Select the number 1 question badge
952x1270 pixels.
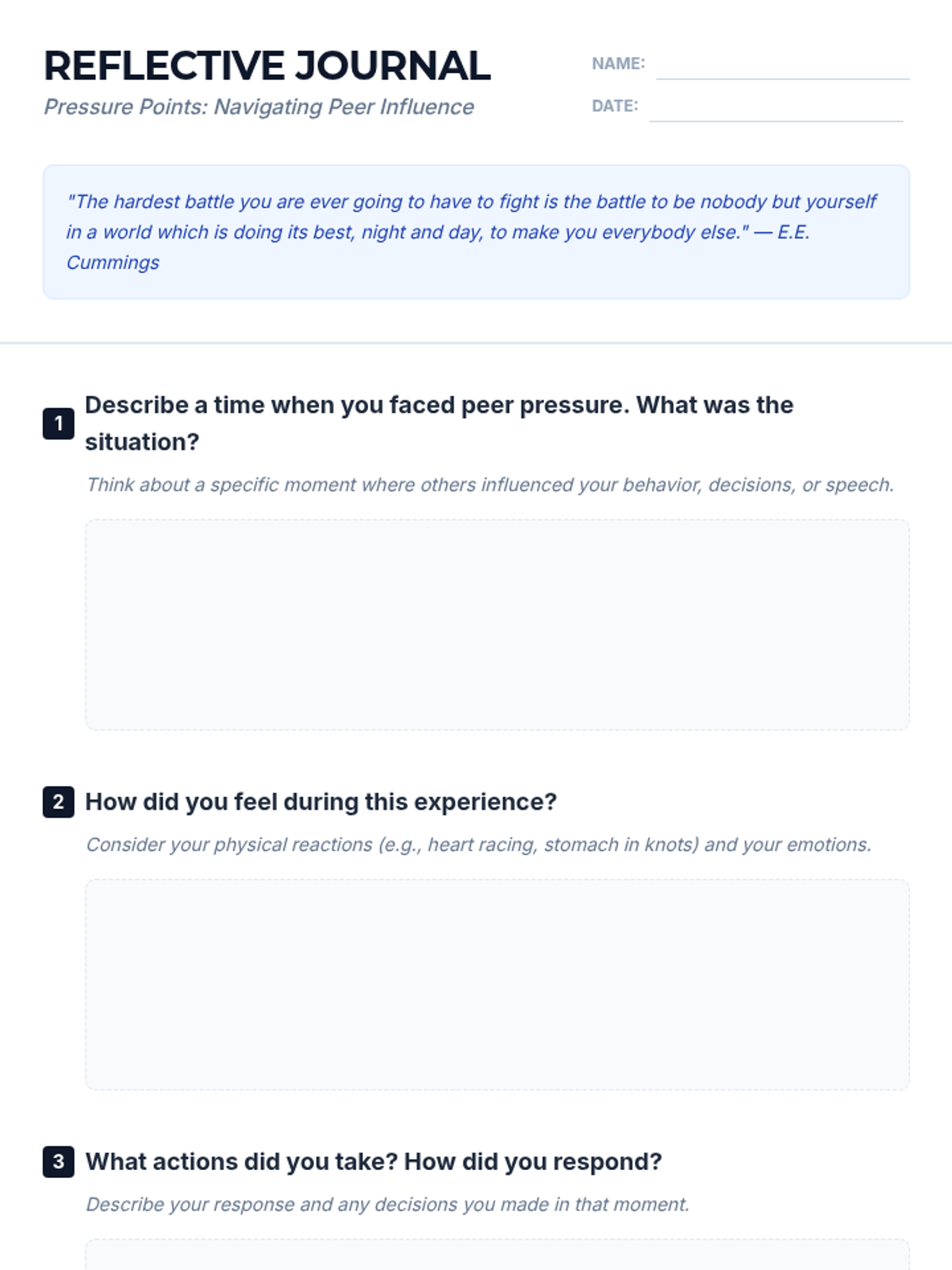[59, 424]
